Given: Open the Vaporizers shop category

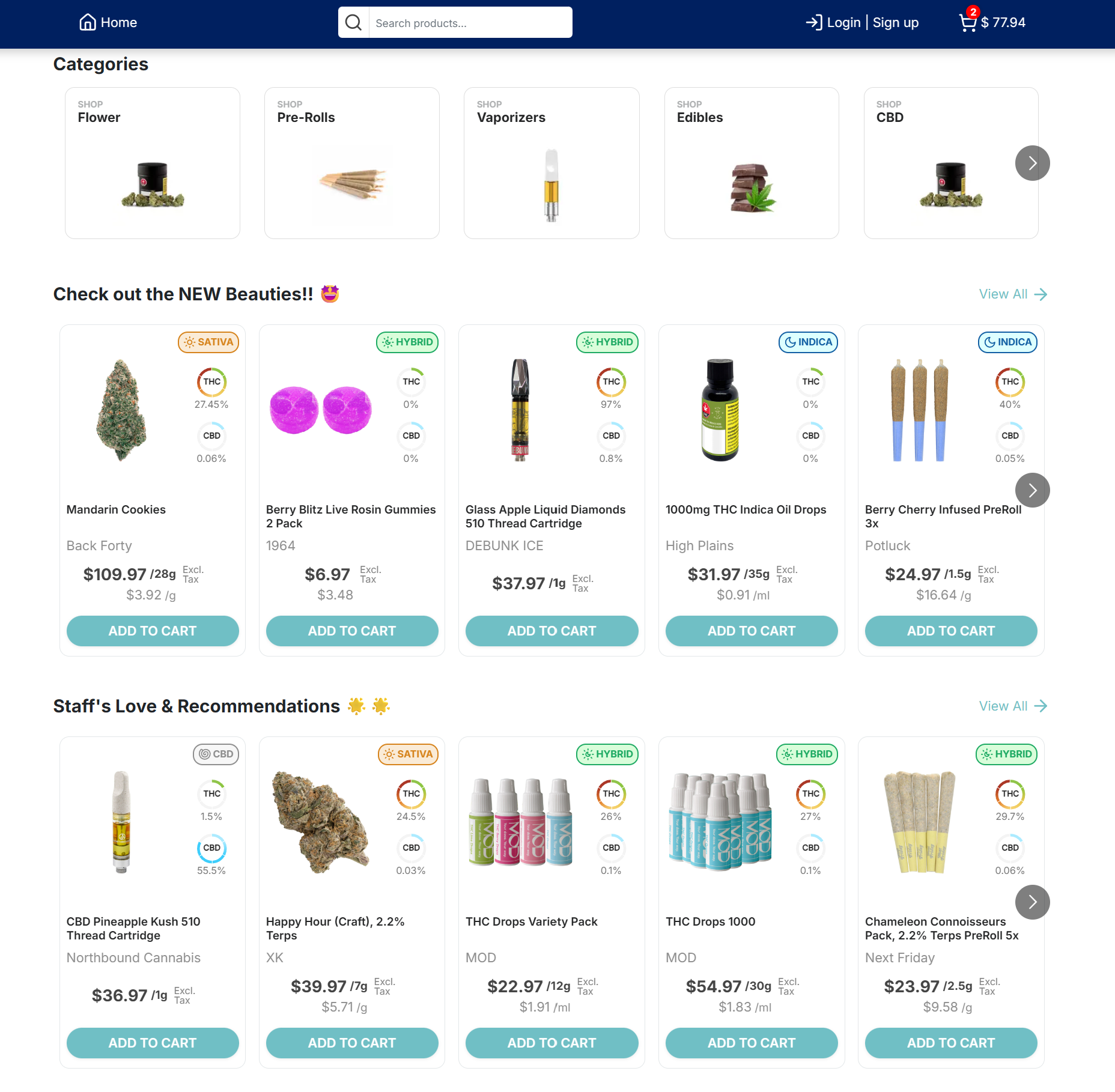Looking at the screenshot, I should coord(551,163).
